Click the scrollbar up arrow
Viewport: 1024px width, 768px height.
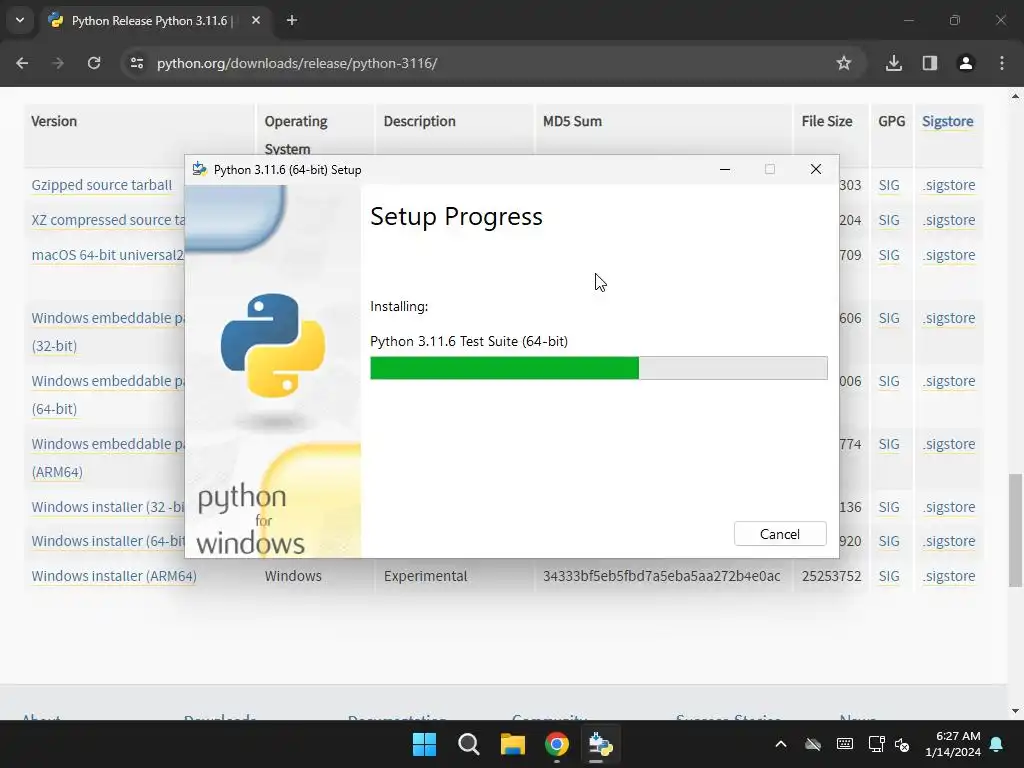click(x=1015, y=96)
